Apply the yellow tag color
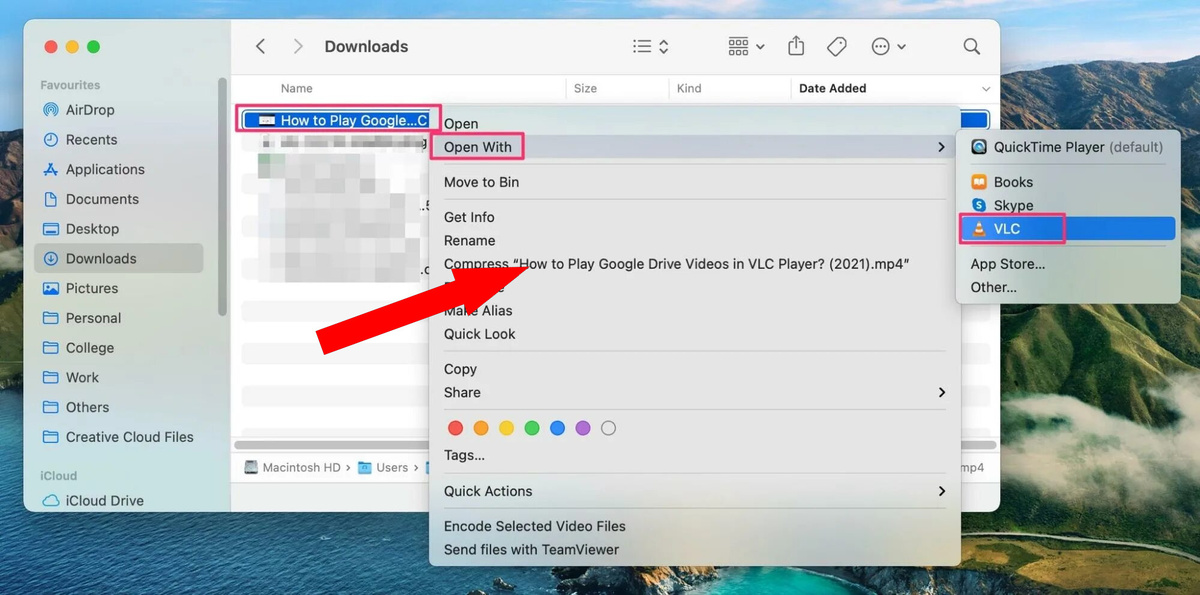The image size is (1200, 595). click(x=506, y=428)
